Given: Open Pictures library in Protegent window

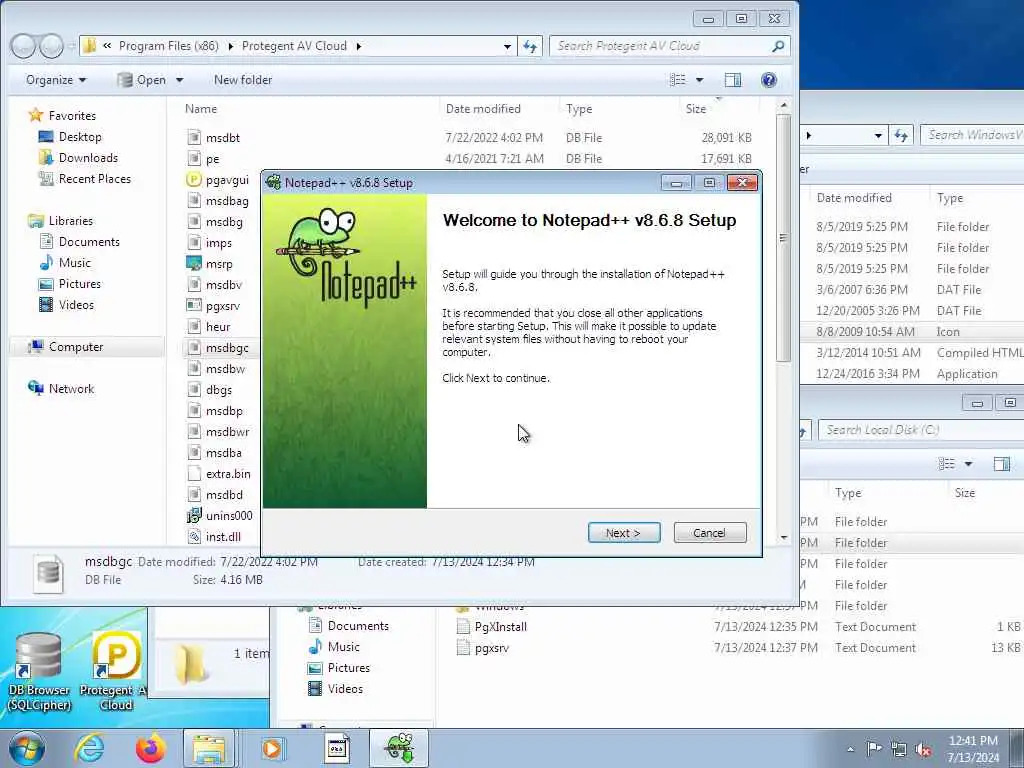Looking at the screenshot, I should pos(80,283).
